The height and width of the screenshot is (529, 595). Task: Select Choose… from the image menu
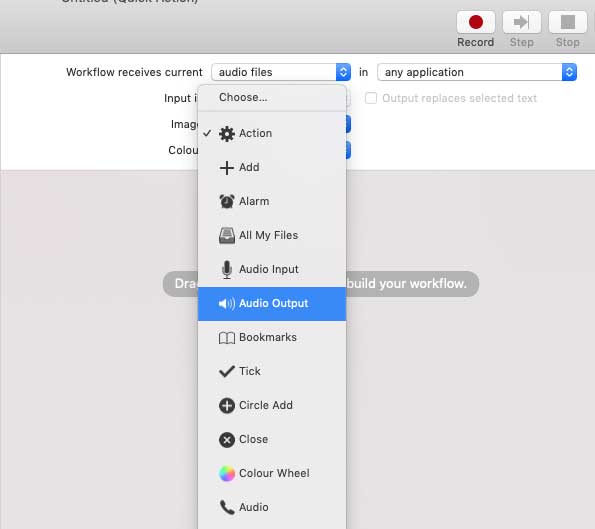(x=272, y=98)
